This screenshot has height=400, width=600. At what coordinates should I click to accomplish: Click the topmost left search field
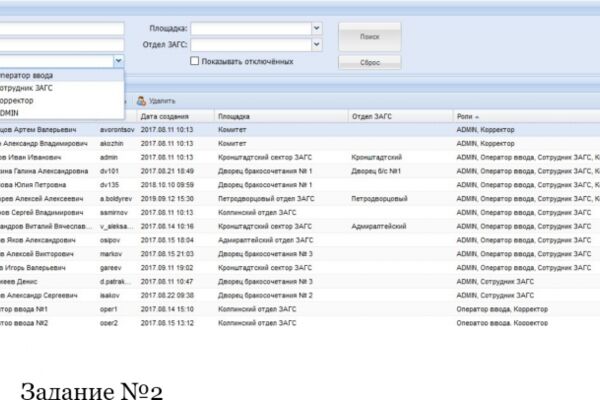coord(62,28)
